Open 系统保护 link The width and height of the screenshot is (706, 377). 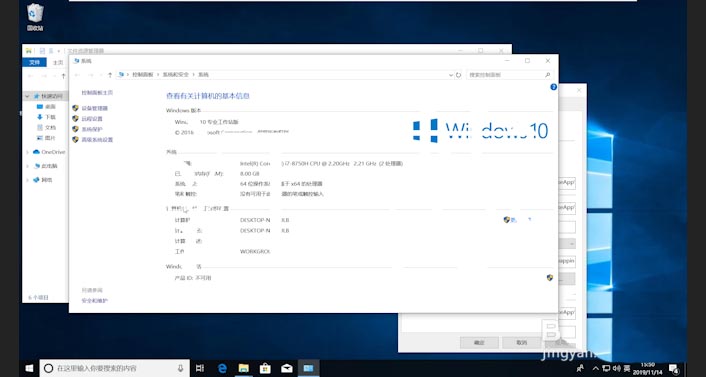[92, 129]
